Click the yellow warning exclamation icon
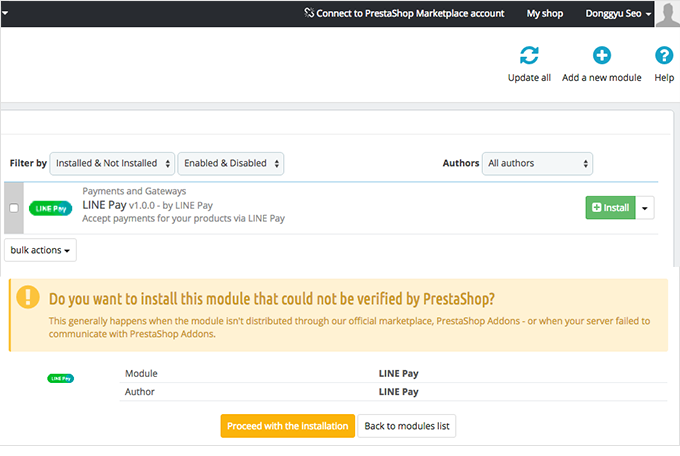Image resolution: width=680 pixels, height=456 pixels. (28, 297)
